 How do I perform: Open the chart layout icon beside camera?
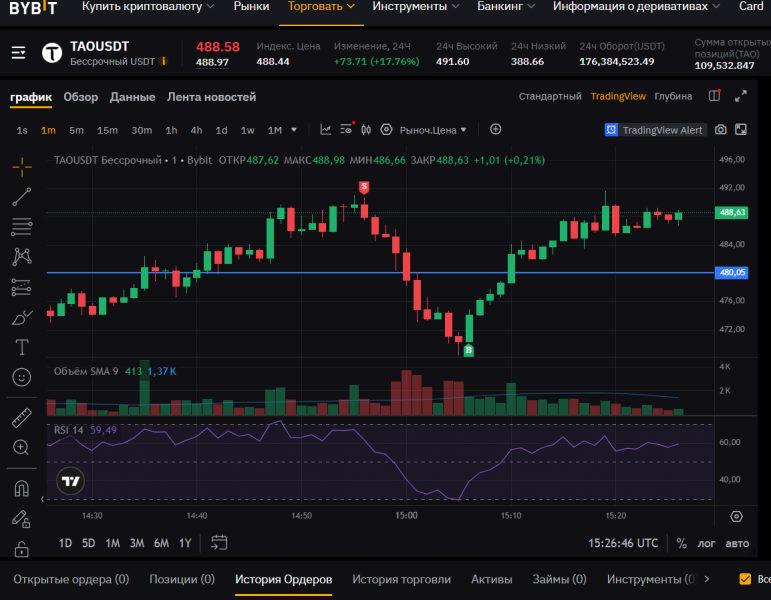click(x=741, y=130)
